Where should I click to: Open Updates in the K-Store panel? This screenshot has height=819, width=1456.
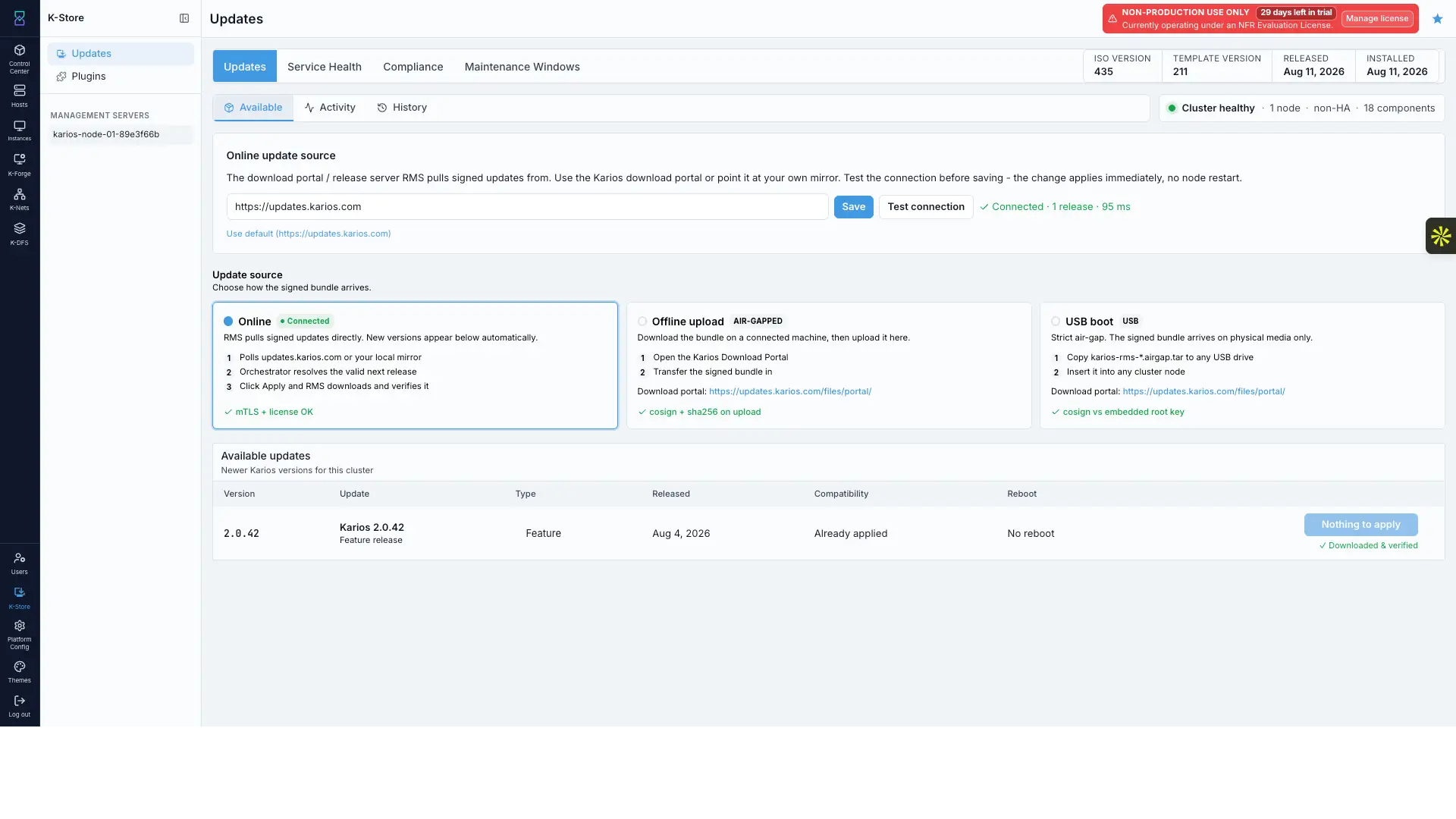121,54
